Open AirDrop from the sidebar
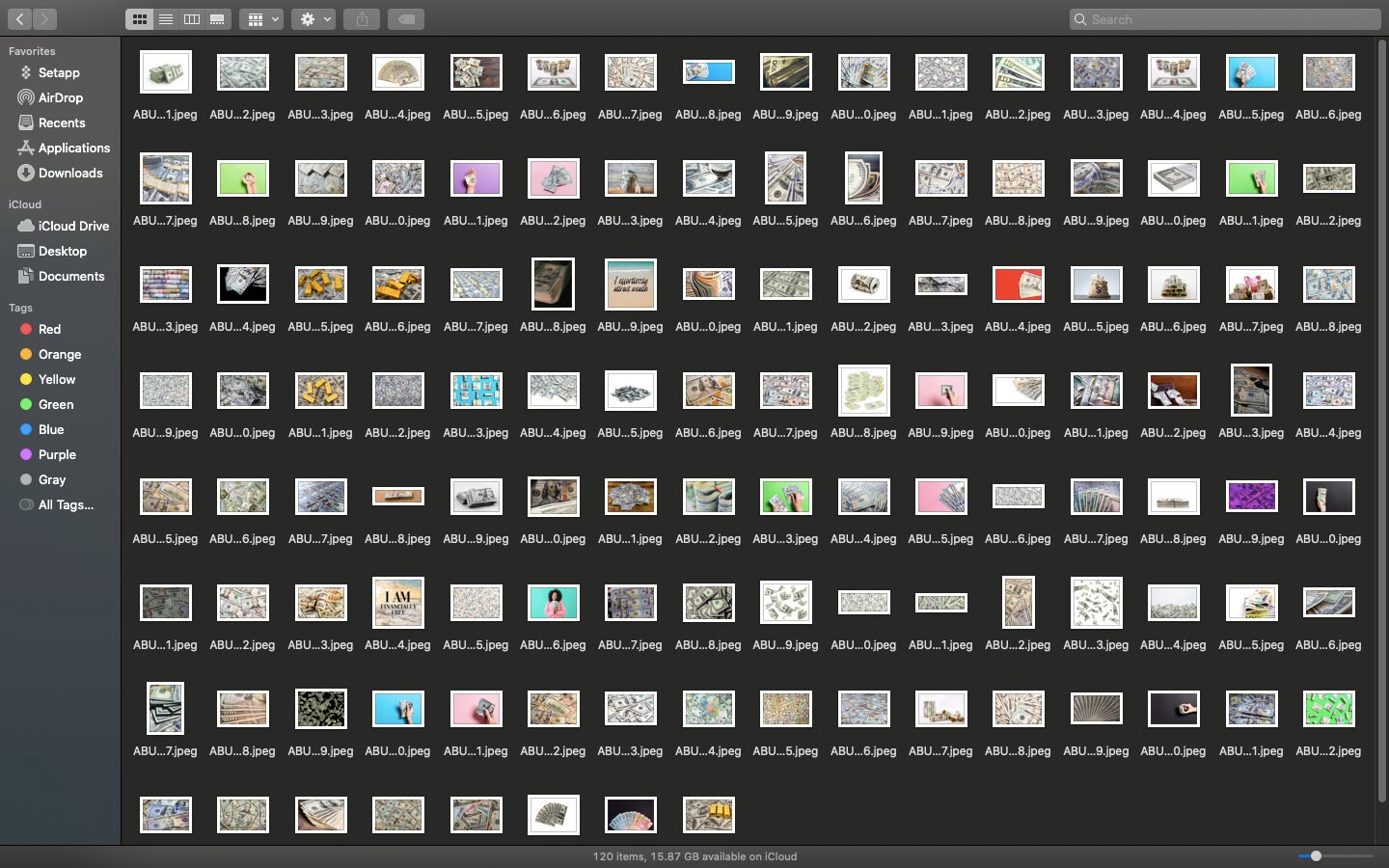Screen dimensions: 1389x868 tap(60, 97)
